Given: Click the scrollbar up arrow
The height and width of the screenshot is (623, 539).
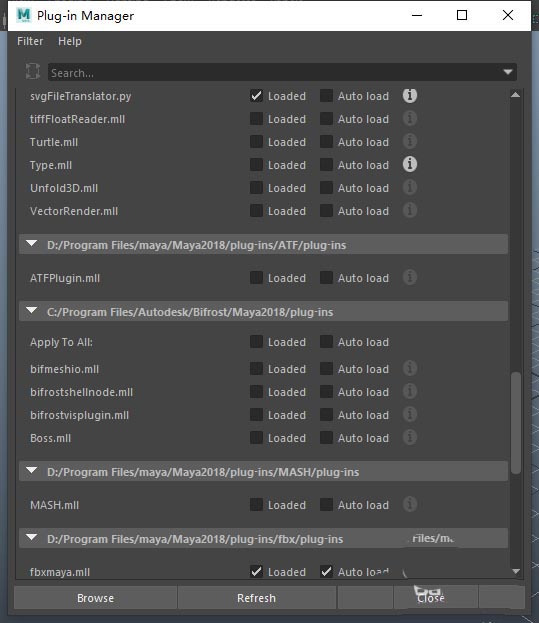Looking at the screenshot, I should (x=516, y=95).
